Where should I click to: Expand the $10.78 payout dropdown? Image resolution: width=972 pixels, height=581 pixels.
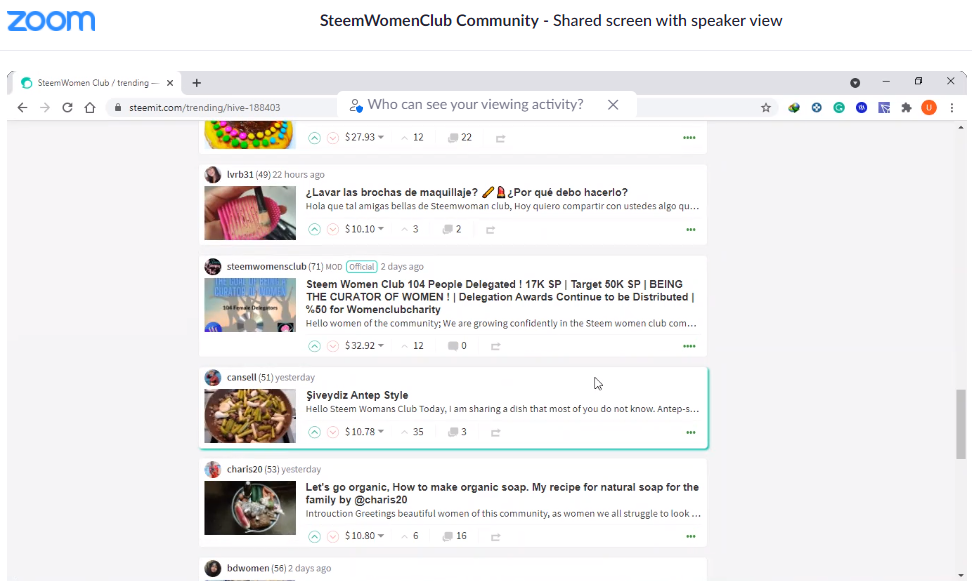364,432
